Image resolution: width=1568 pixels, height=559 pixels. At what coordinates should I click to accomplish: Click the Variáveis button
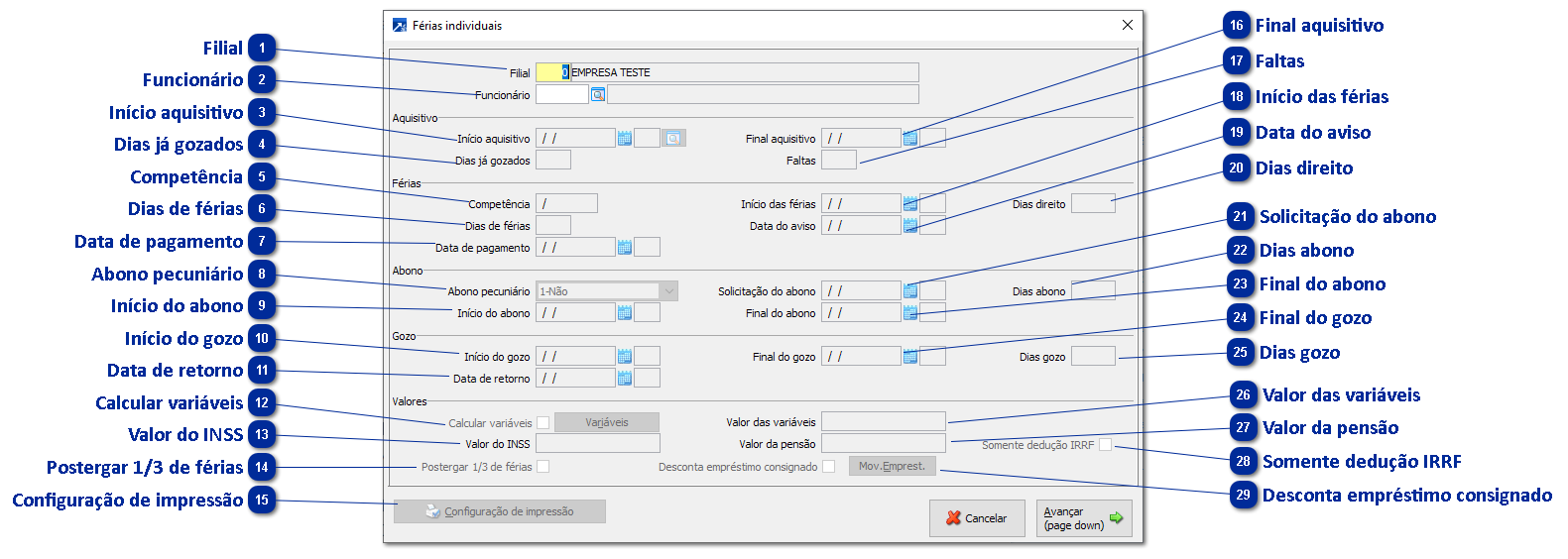coord(607,422)
